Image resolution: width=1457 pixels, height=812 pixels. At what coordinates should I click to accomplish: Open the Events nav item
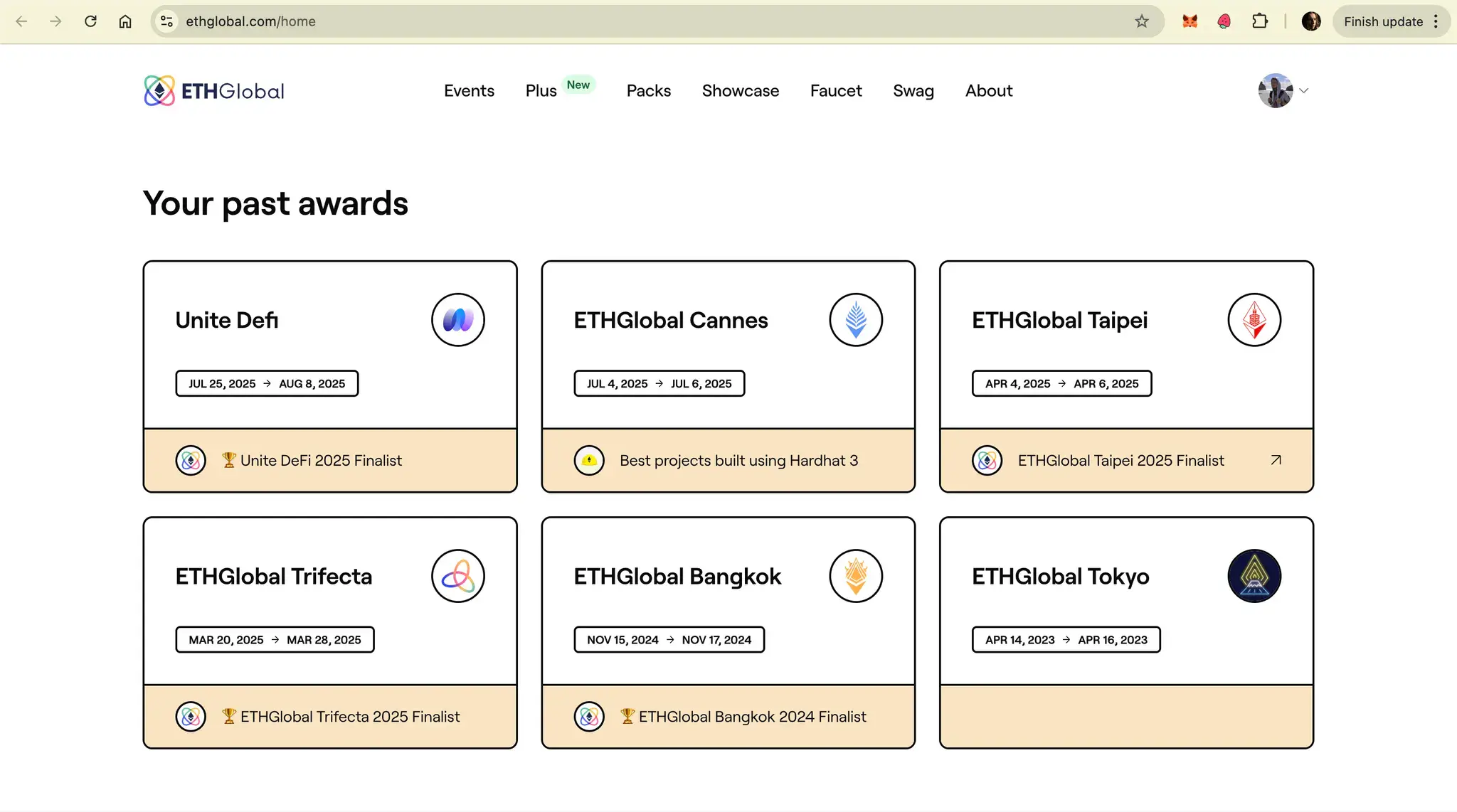coord(469,91)
